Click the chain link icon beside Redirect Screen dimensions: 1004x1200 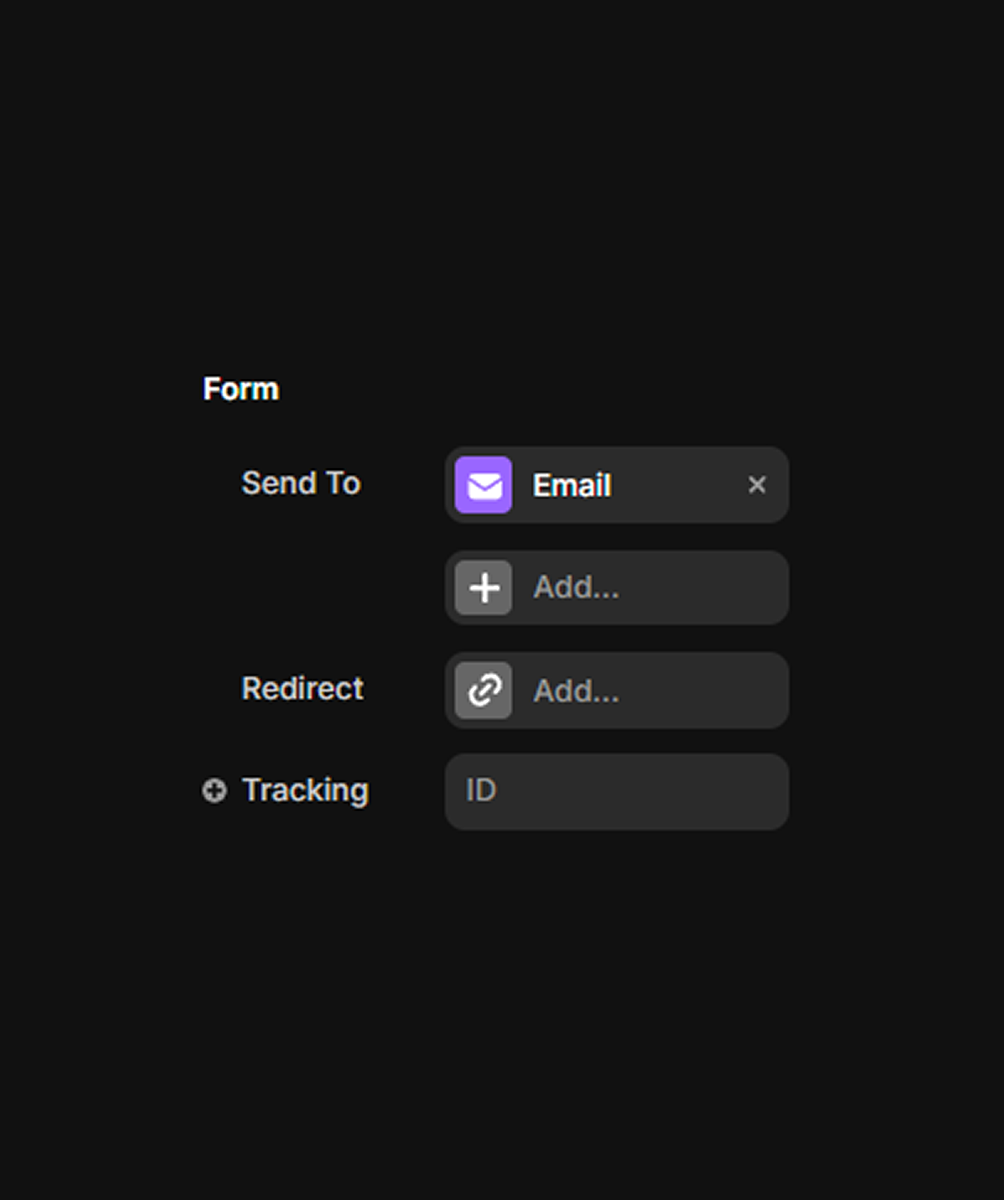(x=483, y=690)
